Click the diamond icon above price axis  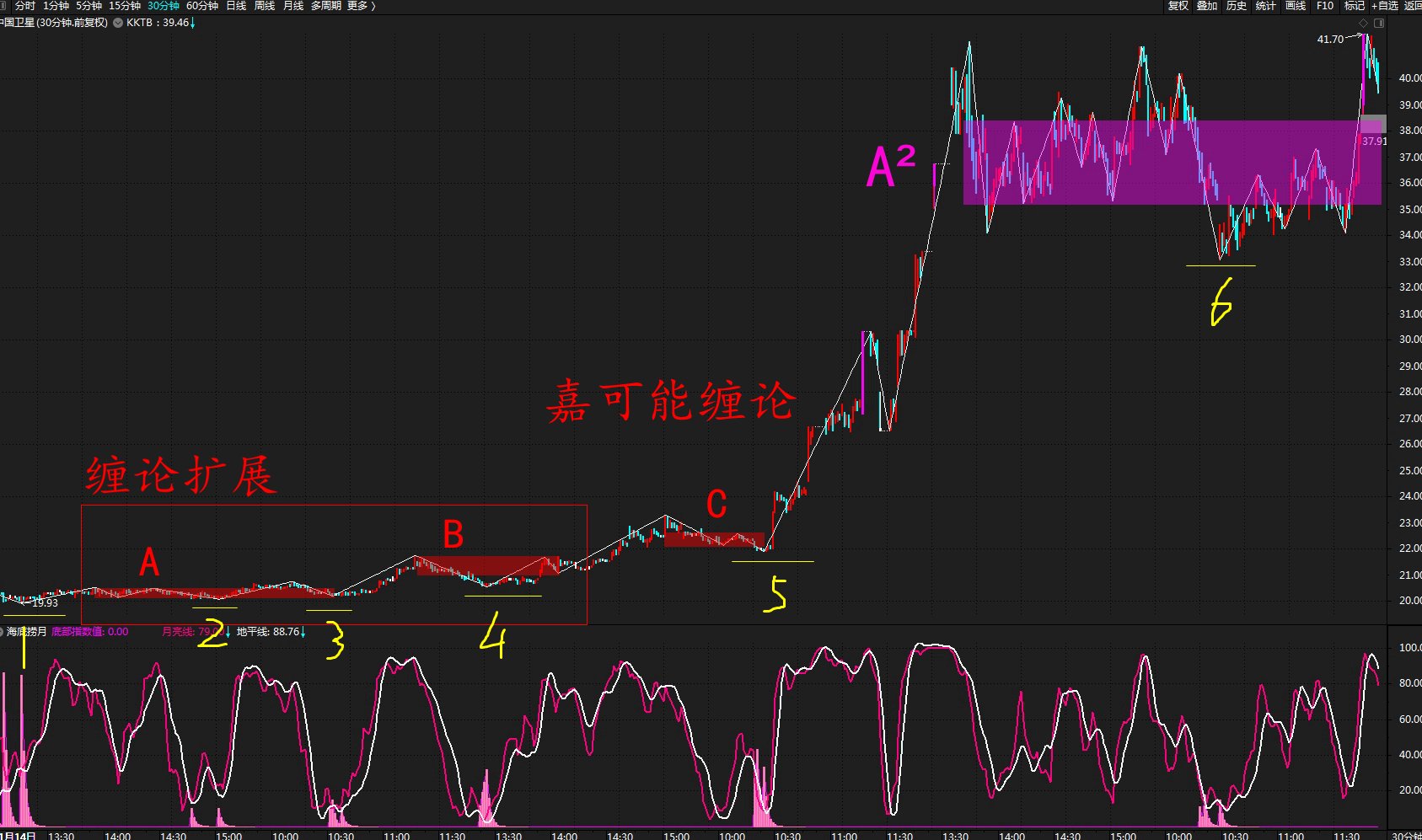click(x=1364, y=23)
